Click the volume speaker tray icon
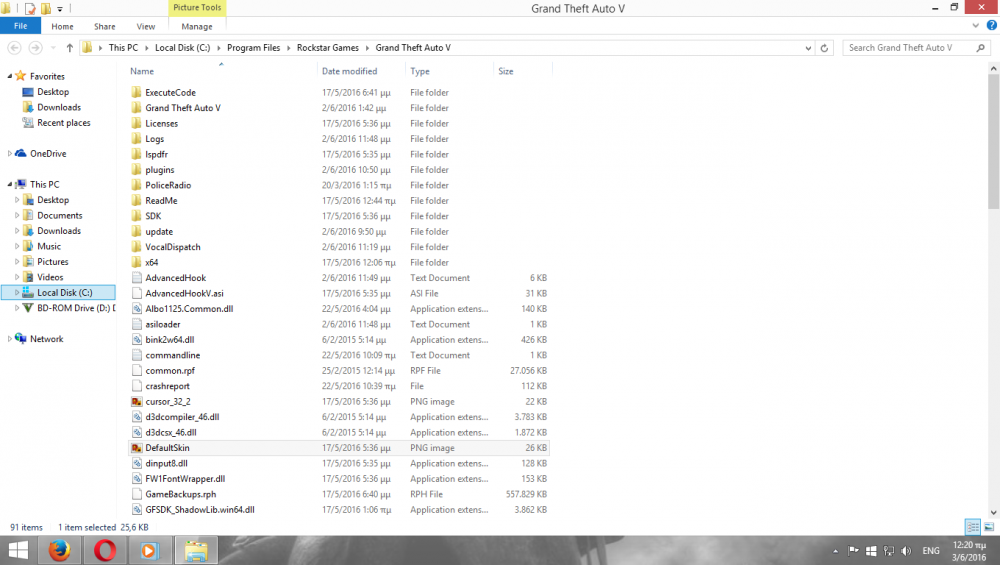The image size is (1000, 565). click(906, 550)
